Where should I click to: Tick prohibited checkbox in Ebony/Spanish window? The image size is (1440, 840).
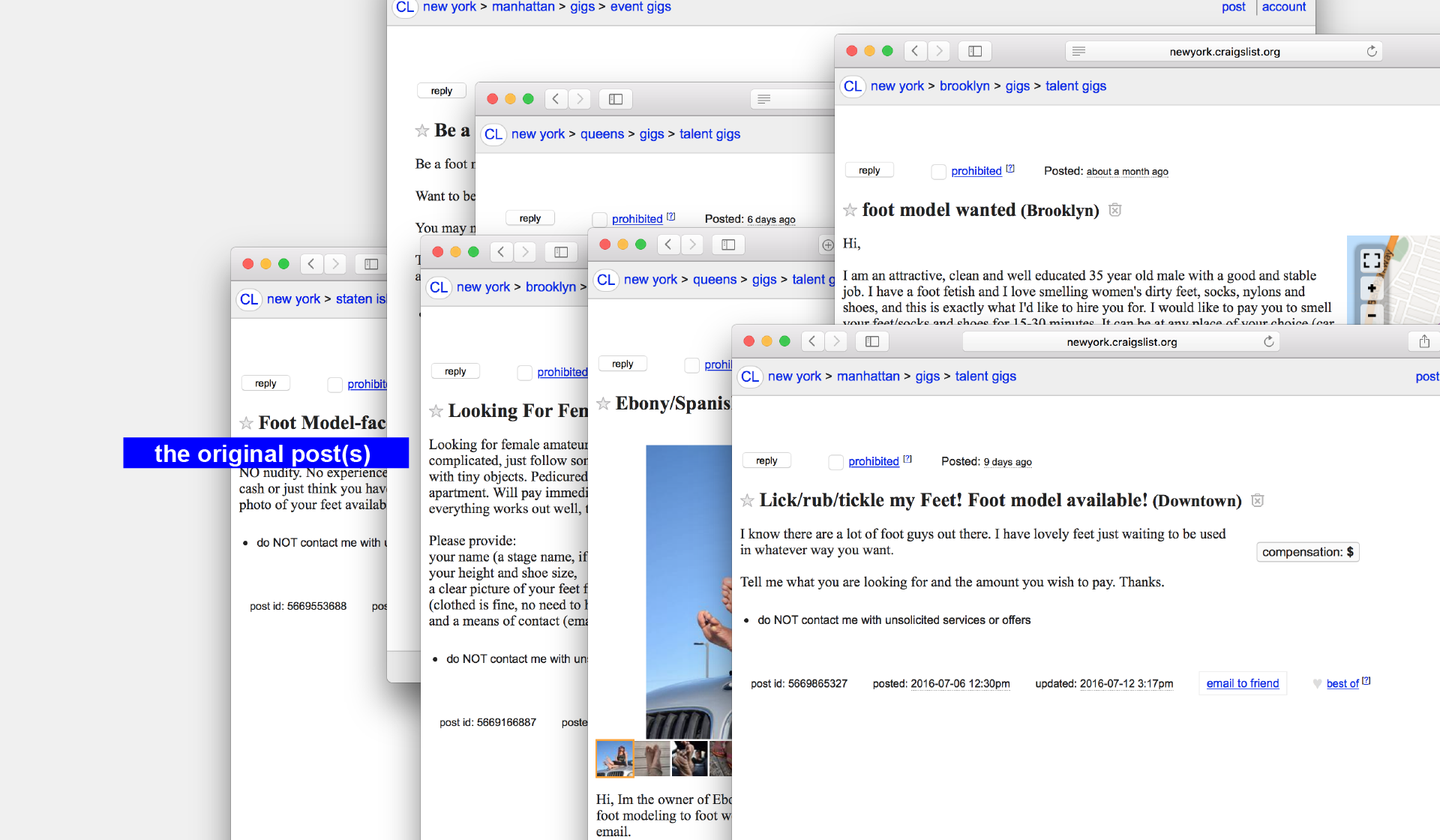(691, 364)
